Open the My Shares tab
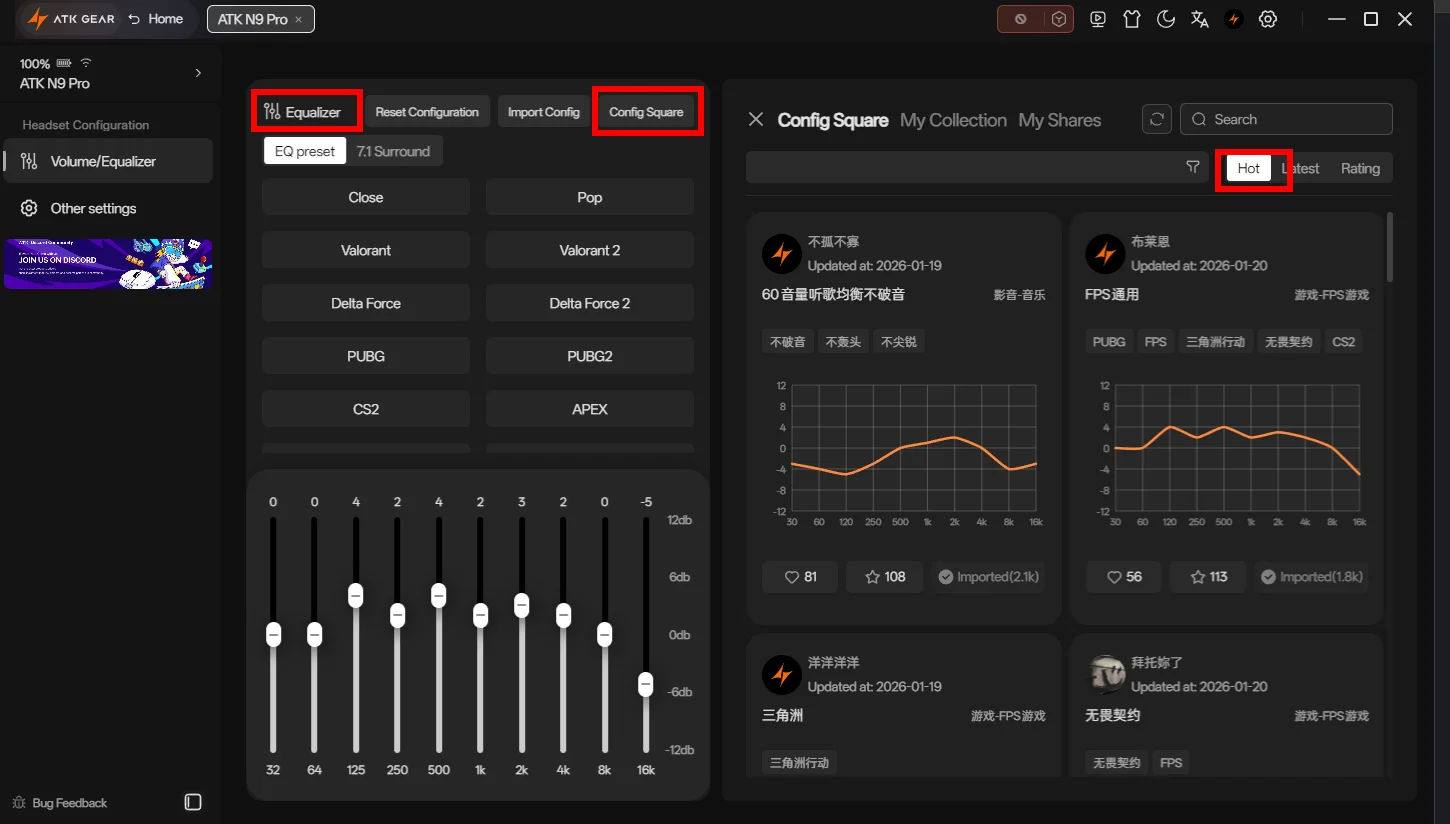Image resolution: width=1450 pixels, height=824 pixels. [x=1060, y=120]
